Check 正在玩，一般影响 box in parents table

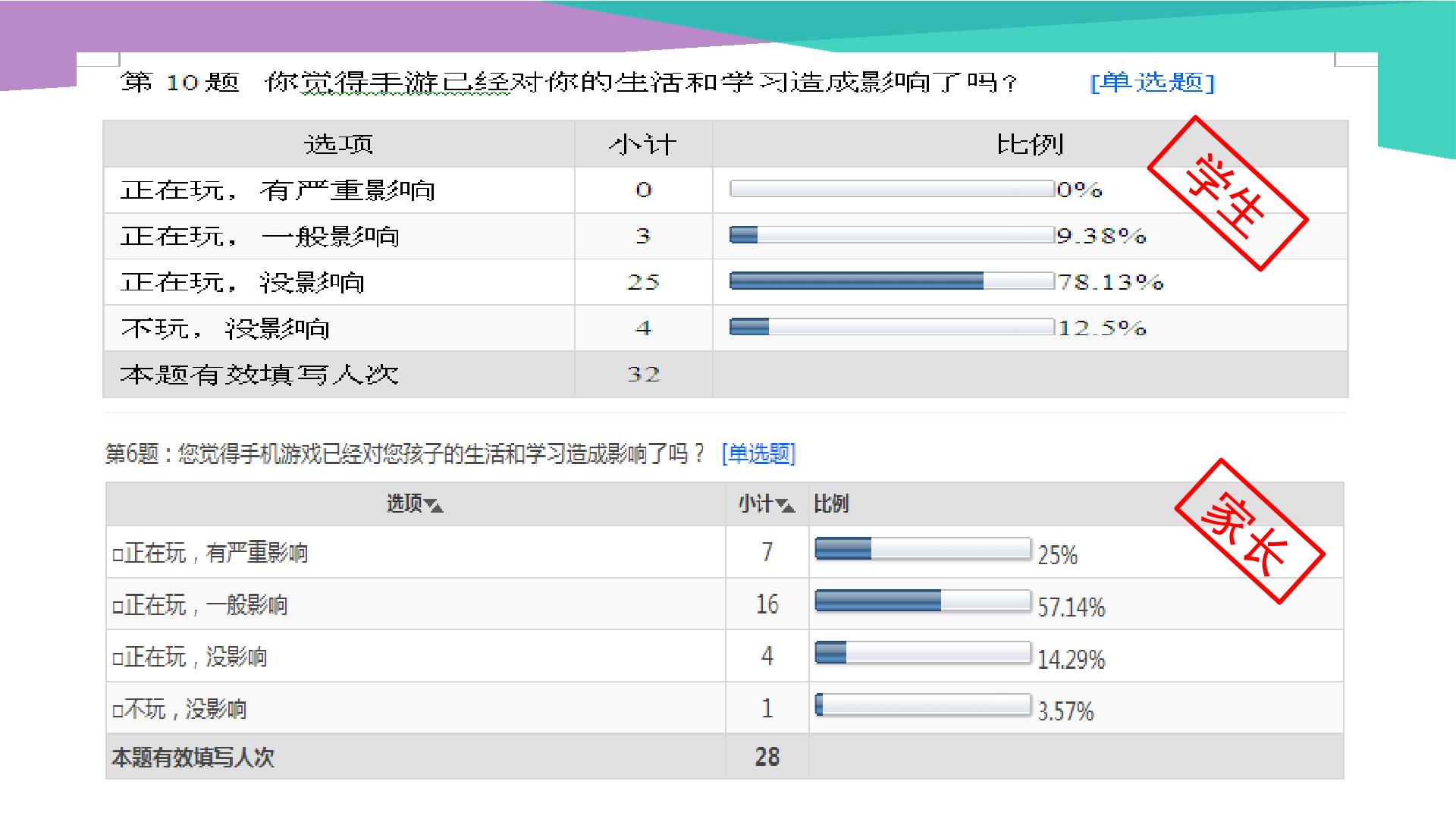pos(118,607)
